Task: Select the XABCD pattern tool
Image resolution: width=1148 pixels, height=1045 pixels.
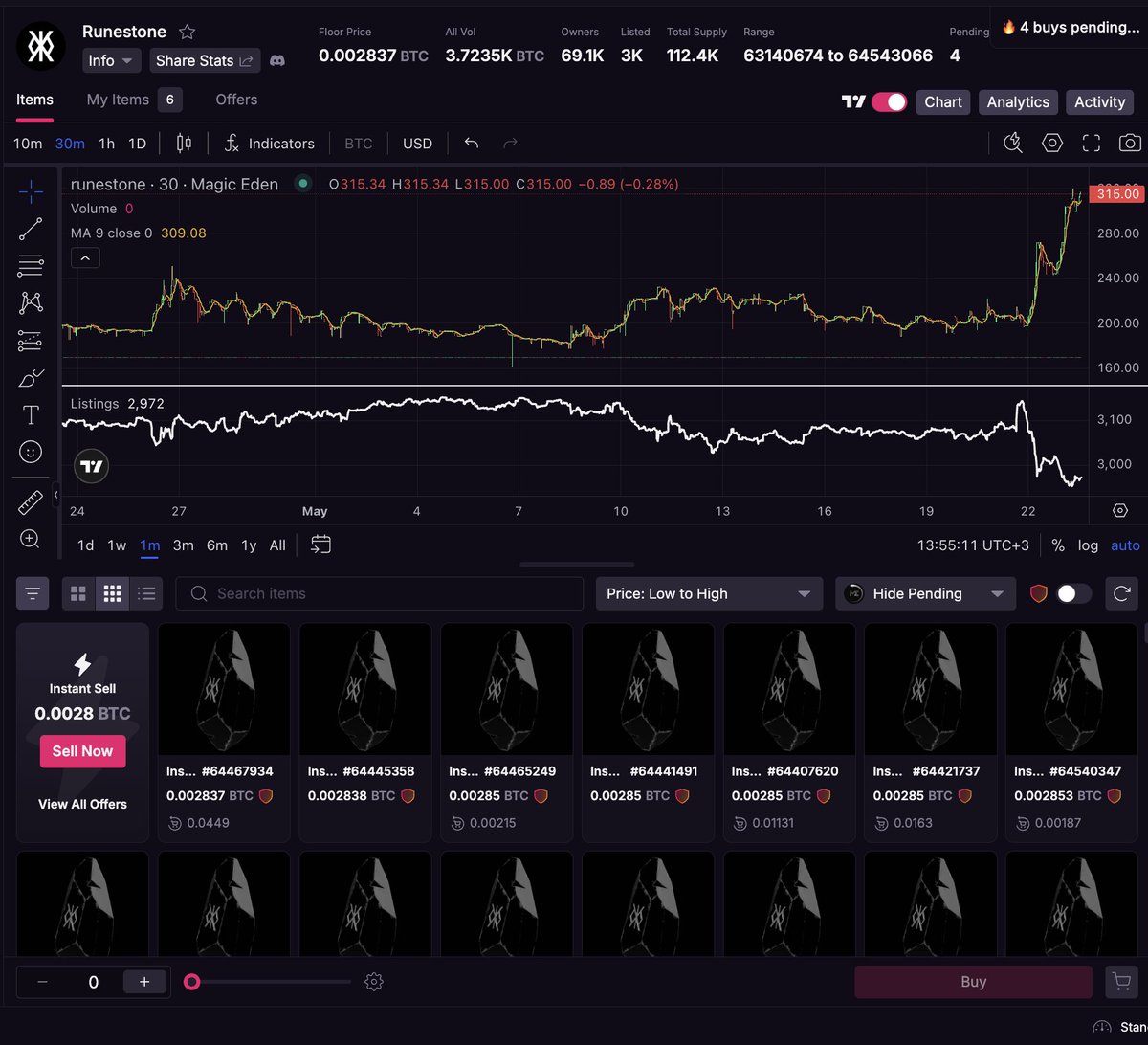Action: pyautogui.click(x=31, y=303)
